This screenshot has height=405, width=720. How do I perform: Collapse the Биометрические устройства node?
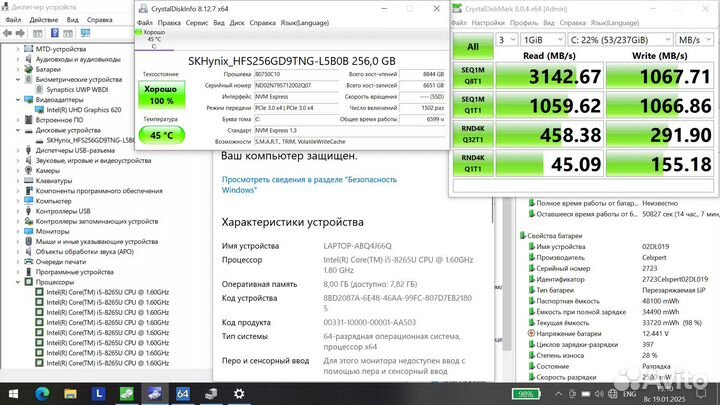(18, 79)
